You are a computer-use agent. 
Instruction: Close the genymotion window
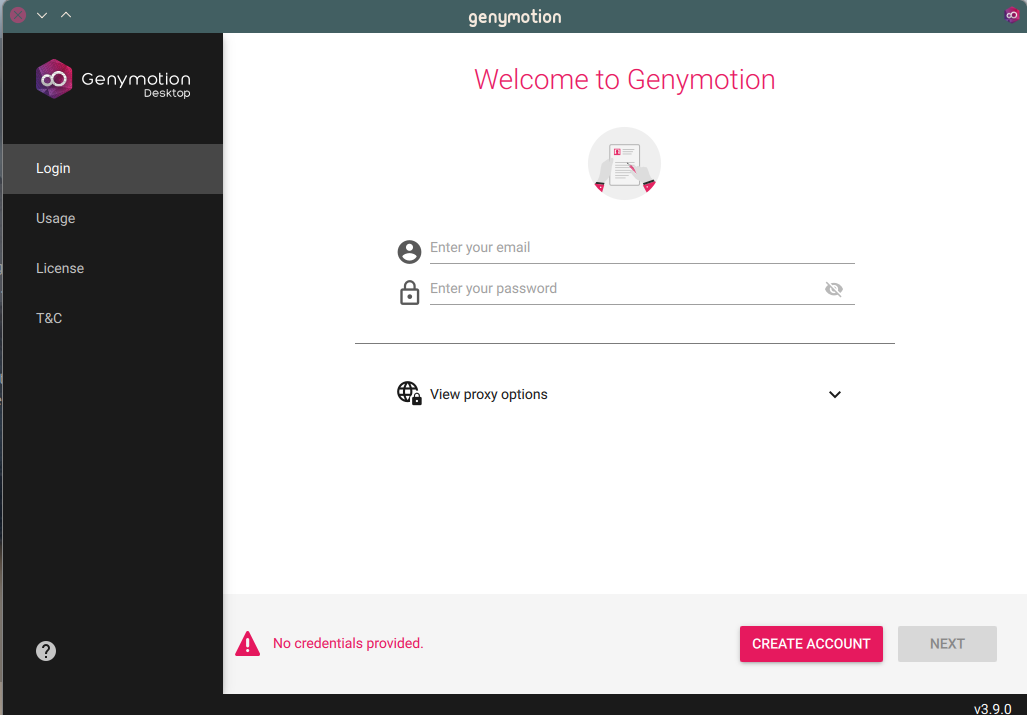(18, 14)
